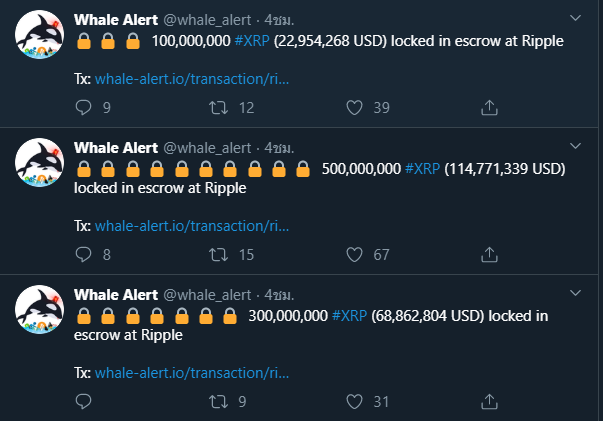Open options chevron on 100,000,000 XRP tweet
This screenshot has height=421, width=603.
pos(575,18)
